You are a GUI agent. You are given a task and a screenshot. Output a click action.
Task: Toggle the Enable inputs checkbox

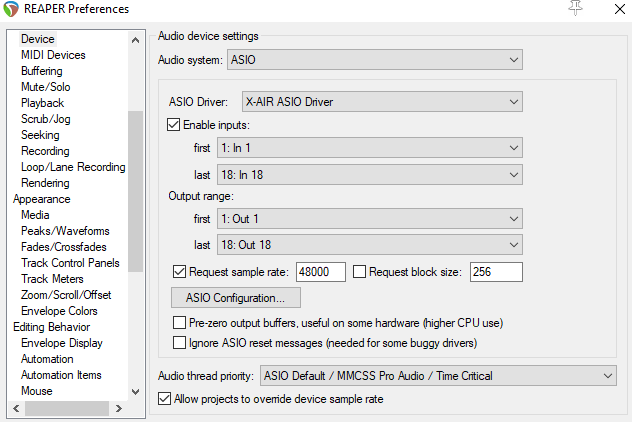click(x=173, y=125)
